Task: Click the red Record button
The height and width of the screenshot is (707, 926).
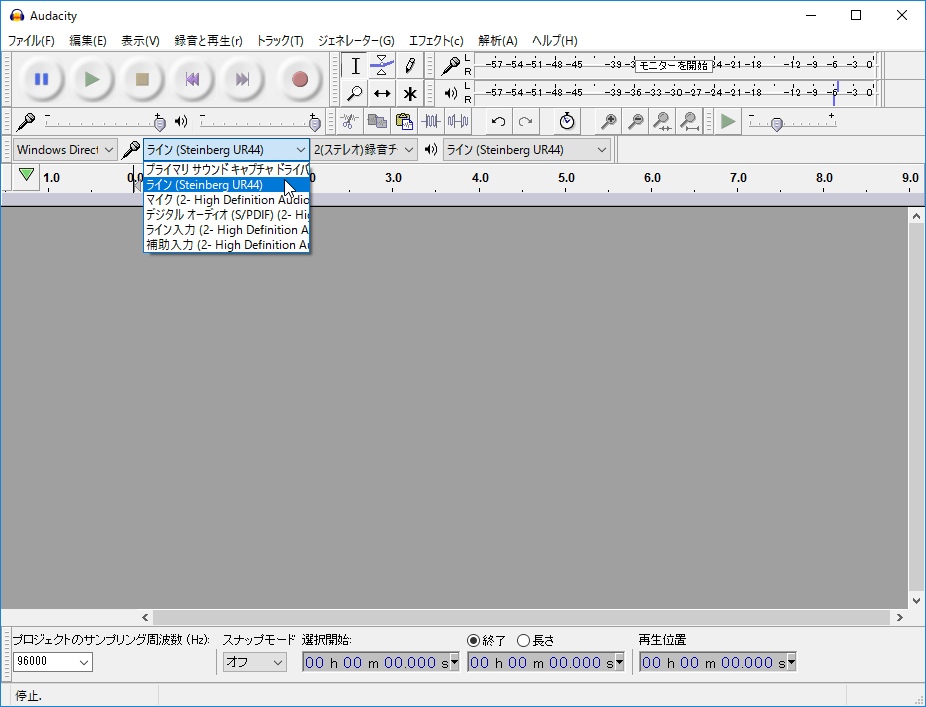Action: [299, 79]
